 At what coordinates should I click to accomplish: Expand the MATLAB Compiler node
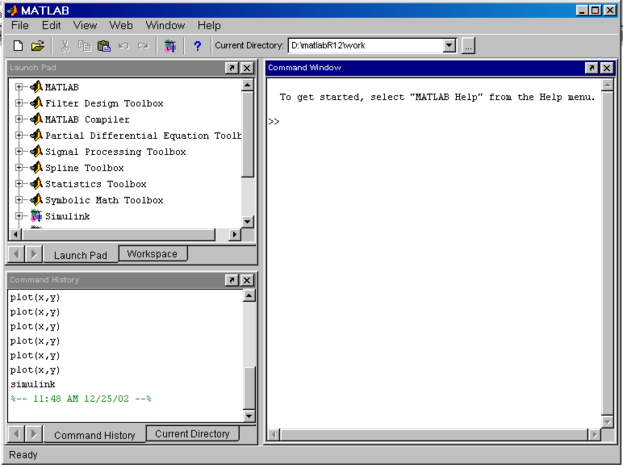(x=19, y=119)
